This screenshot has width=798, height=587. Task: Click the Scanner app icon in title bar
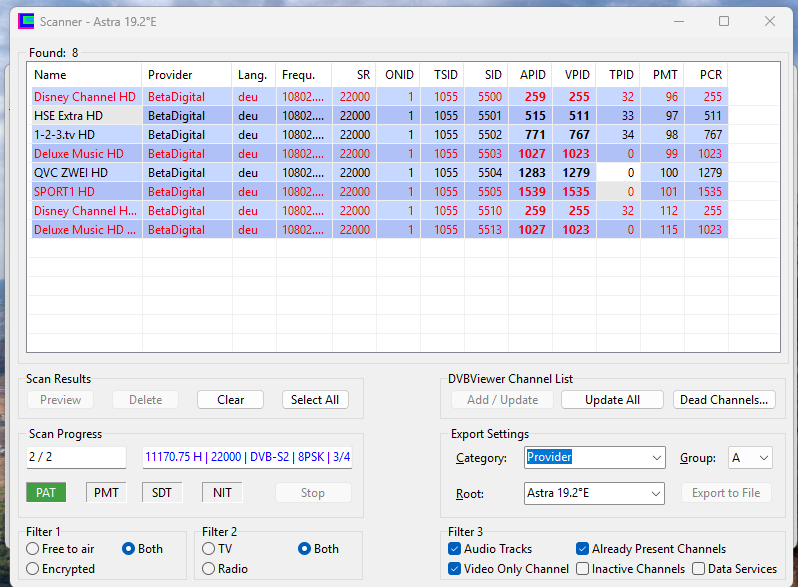26,21
